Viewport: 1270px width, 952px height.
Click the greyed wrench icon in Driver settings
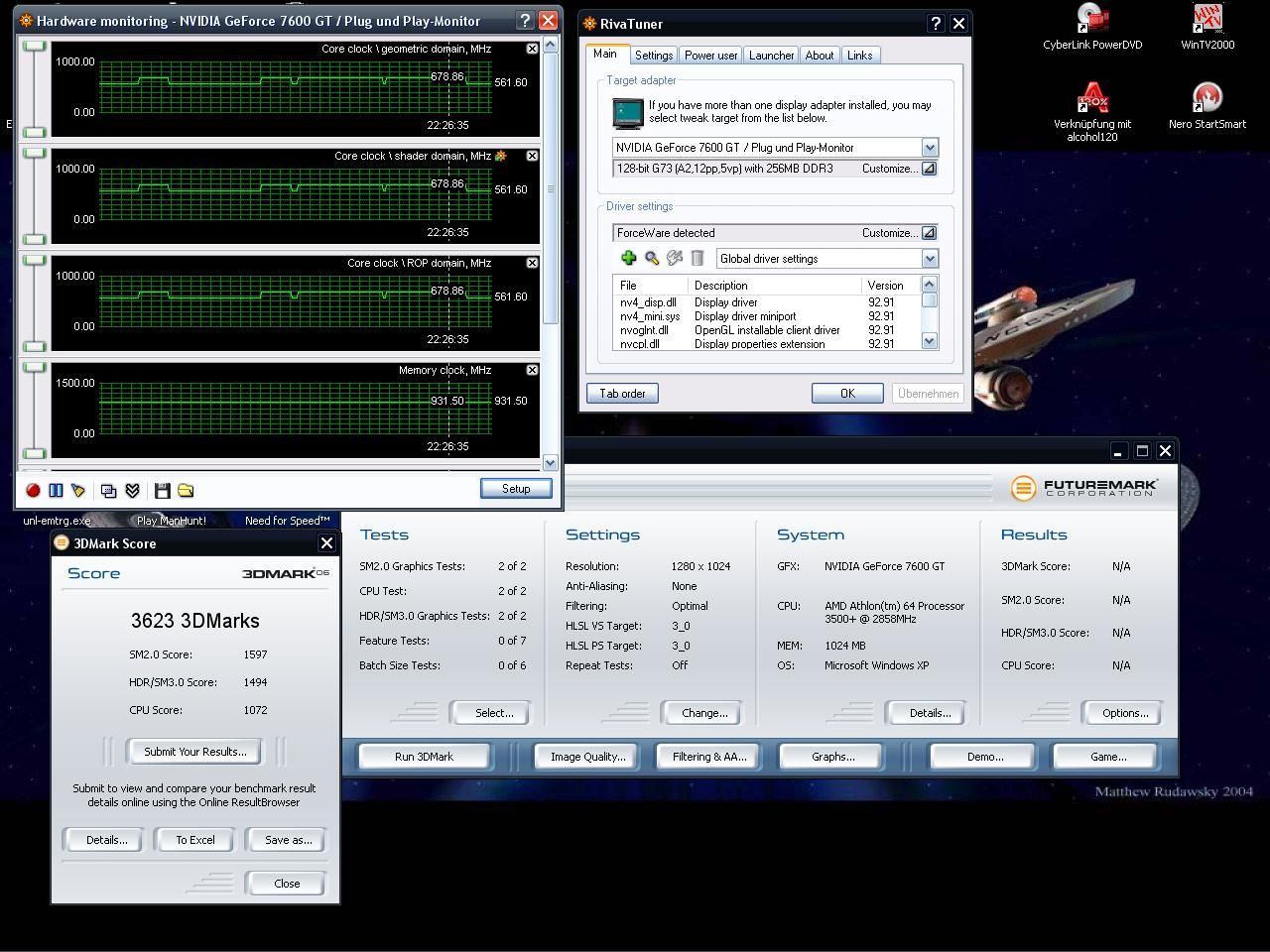[x=675, y=258]
